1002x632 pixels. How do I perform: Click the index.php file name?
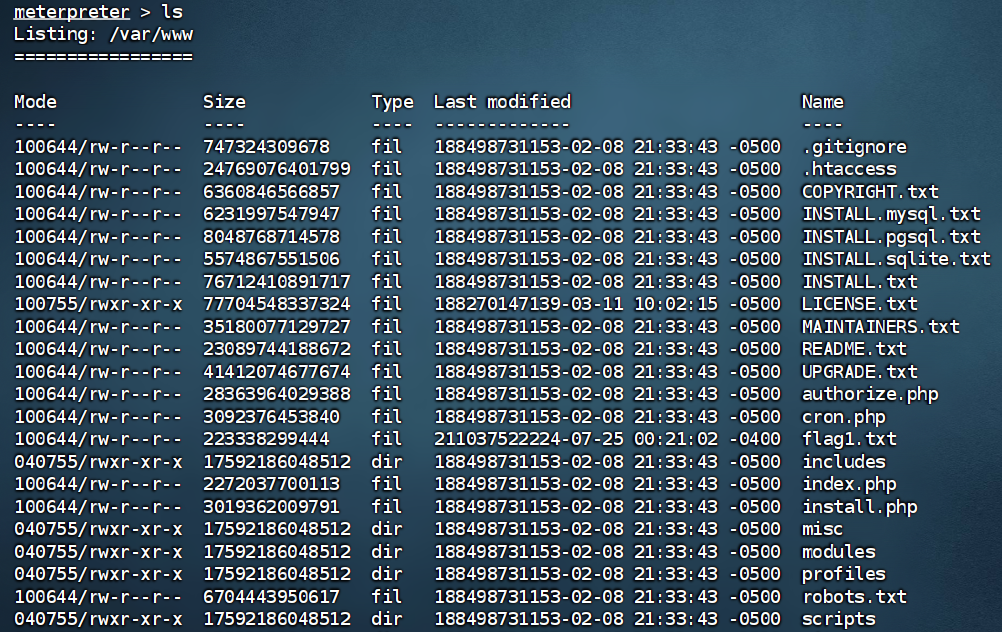pyautogui.click(x=849, y=484)
